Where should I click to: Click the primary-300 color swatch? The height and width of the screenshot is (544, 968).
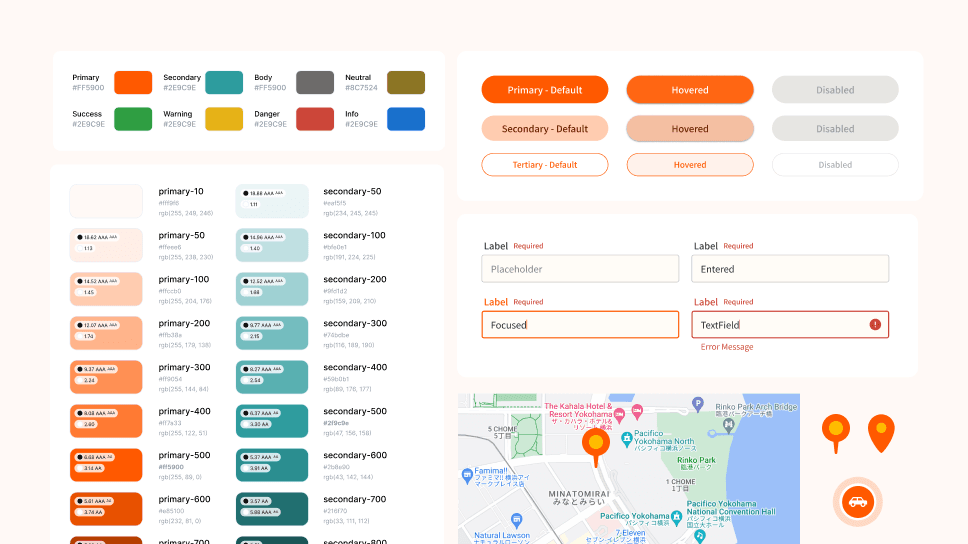pyautogui.click(x=106, y=377)
